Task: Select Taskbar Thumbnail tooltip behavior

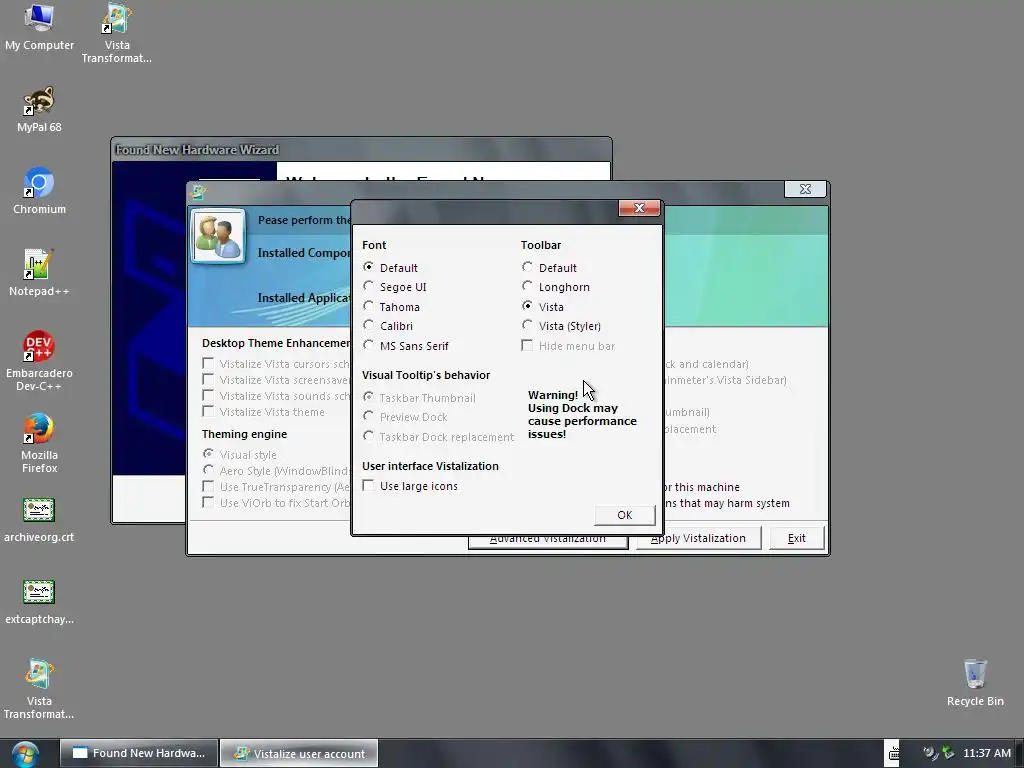Action: 419,398
